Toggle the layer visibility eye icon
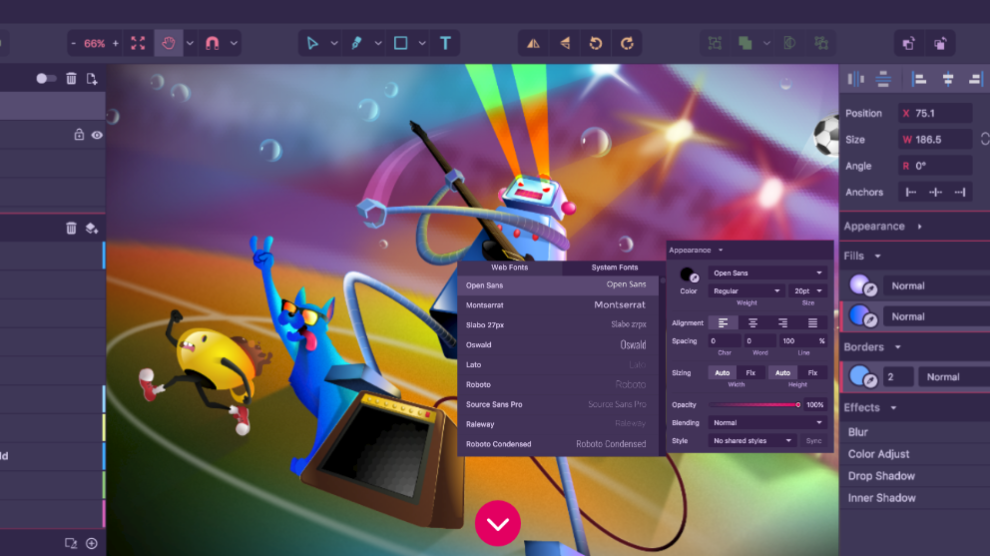This screenshot has height=556, width=990. coord(97,135)
